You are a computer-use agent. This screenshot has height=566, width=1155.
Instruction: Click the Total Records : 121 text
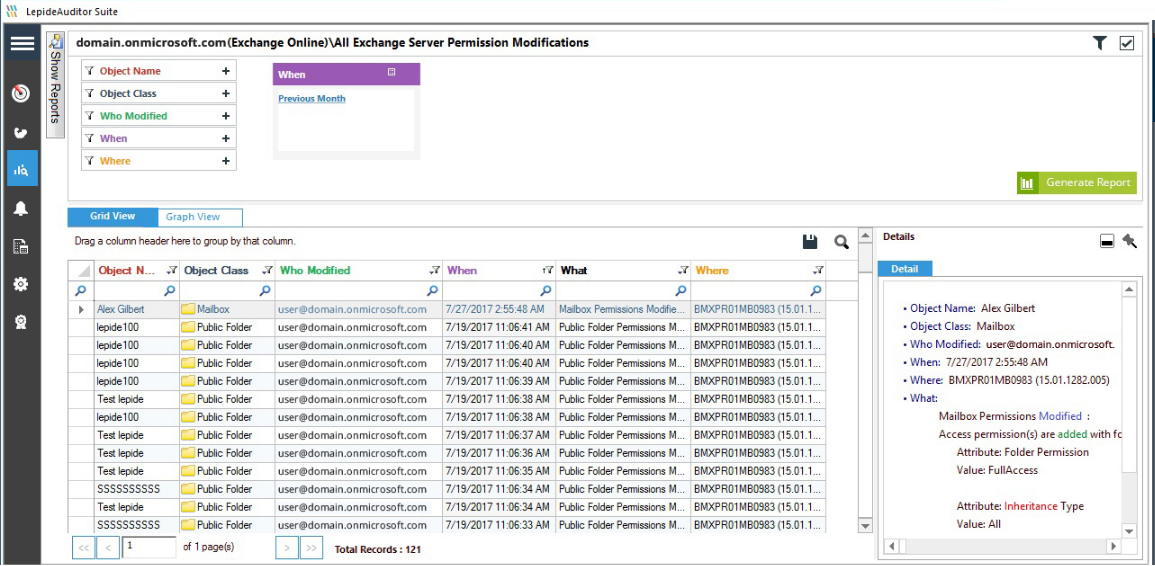coord(378,550)
